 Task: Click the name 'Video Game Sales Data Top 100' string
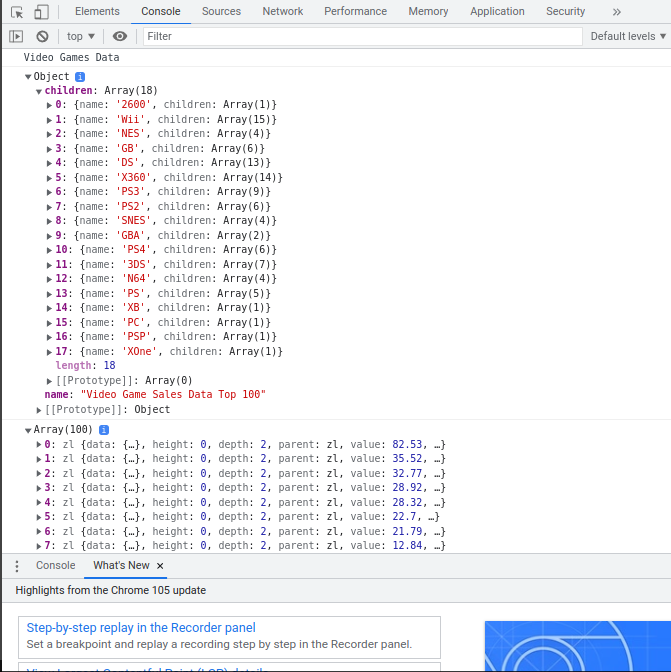pos(173,394)
